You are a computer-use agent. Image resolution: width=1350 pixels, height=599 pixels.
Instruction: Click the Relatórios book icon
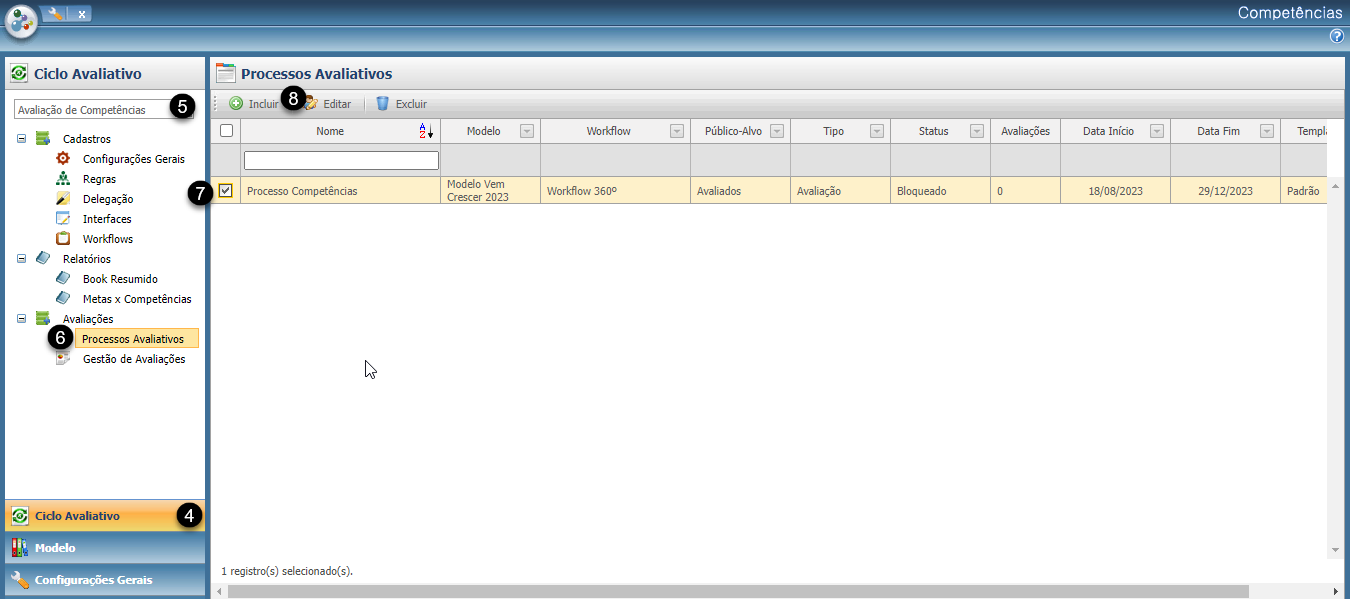pyautogui.click(x=43, y=258)
